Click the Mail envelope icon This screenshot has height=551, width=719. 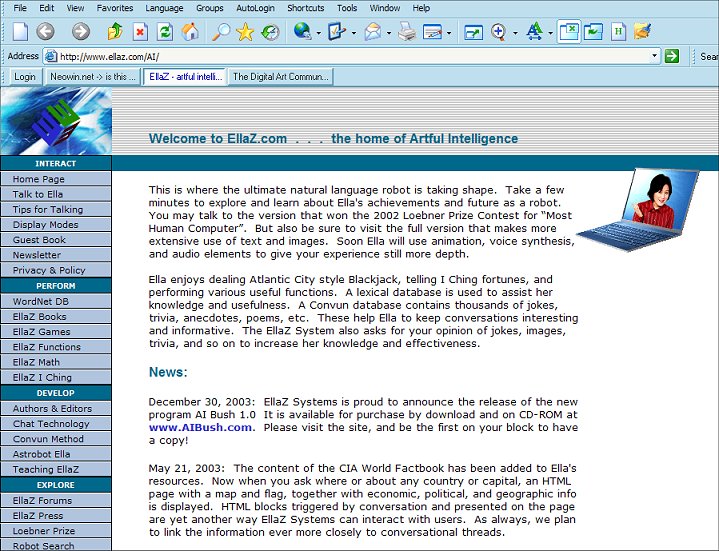pyautogui.click(x=373, y=32)
